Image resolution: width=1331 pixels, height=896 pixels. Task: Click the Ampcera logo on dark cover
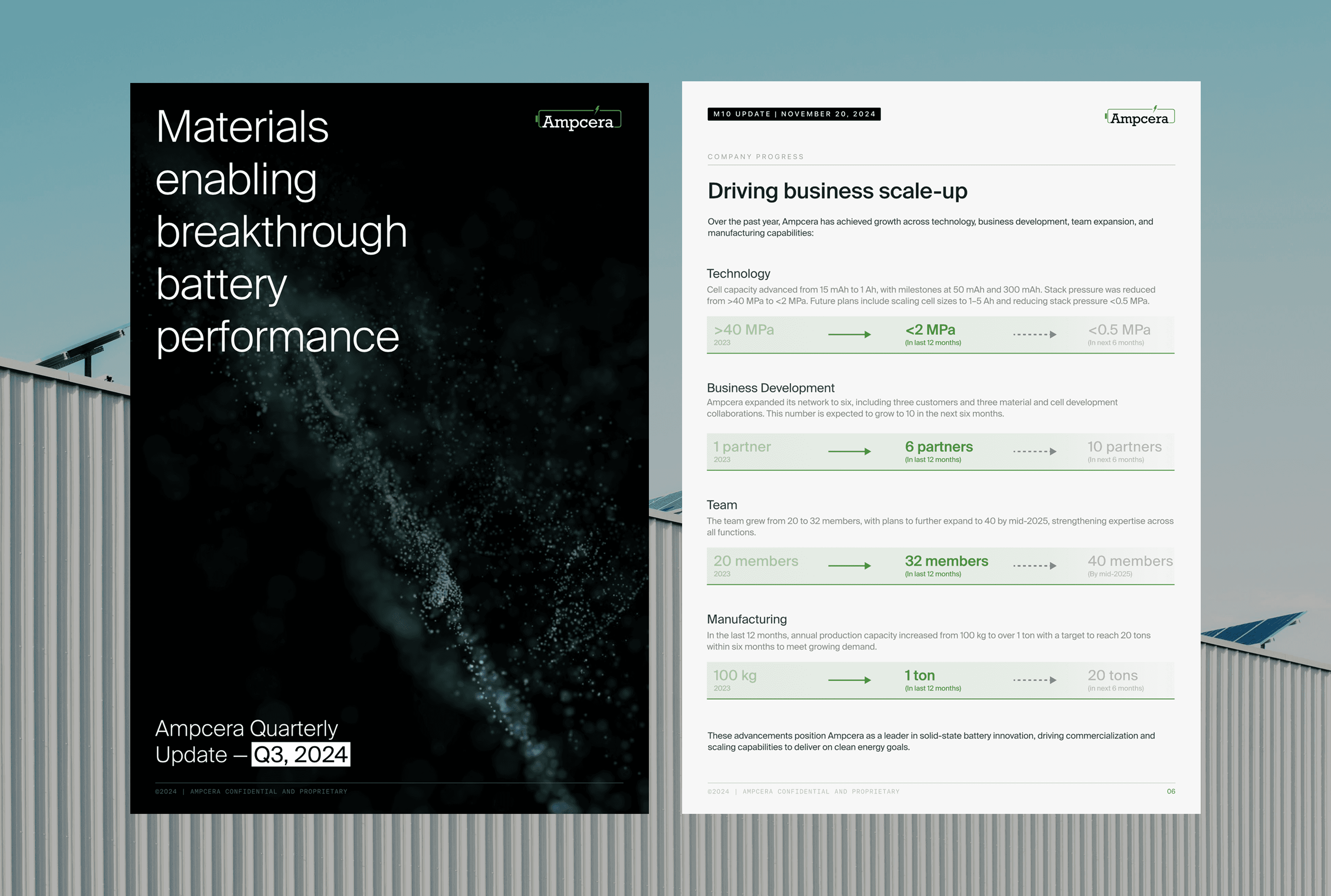(578, 120)
